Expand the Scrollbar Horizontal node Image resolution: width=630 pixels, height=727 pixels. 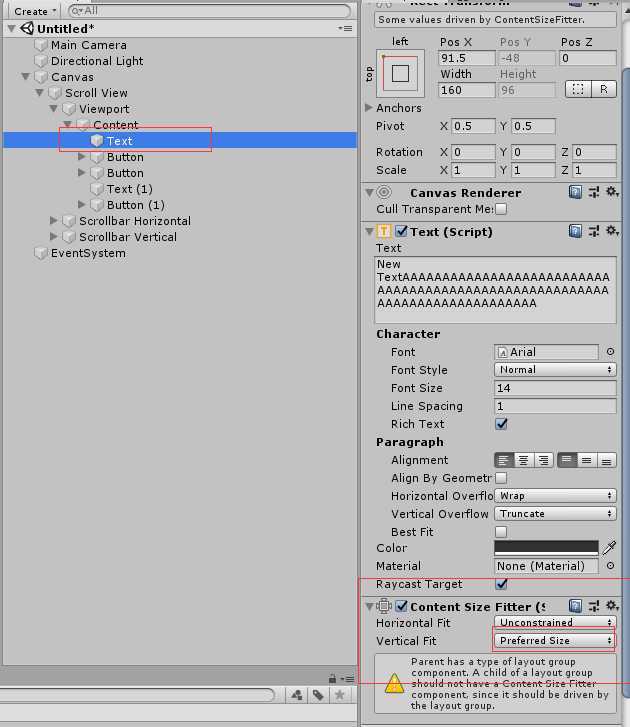(54, 221)
